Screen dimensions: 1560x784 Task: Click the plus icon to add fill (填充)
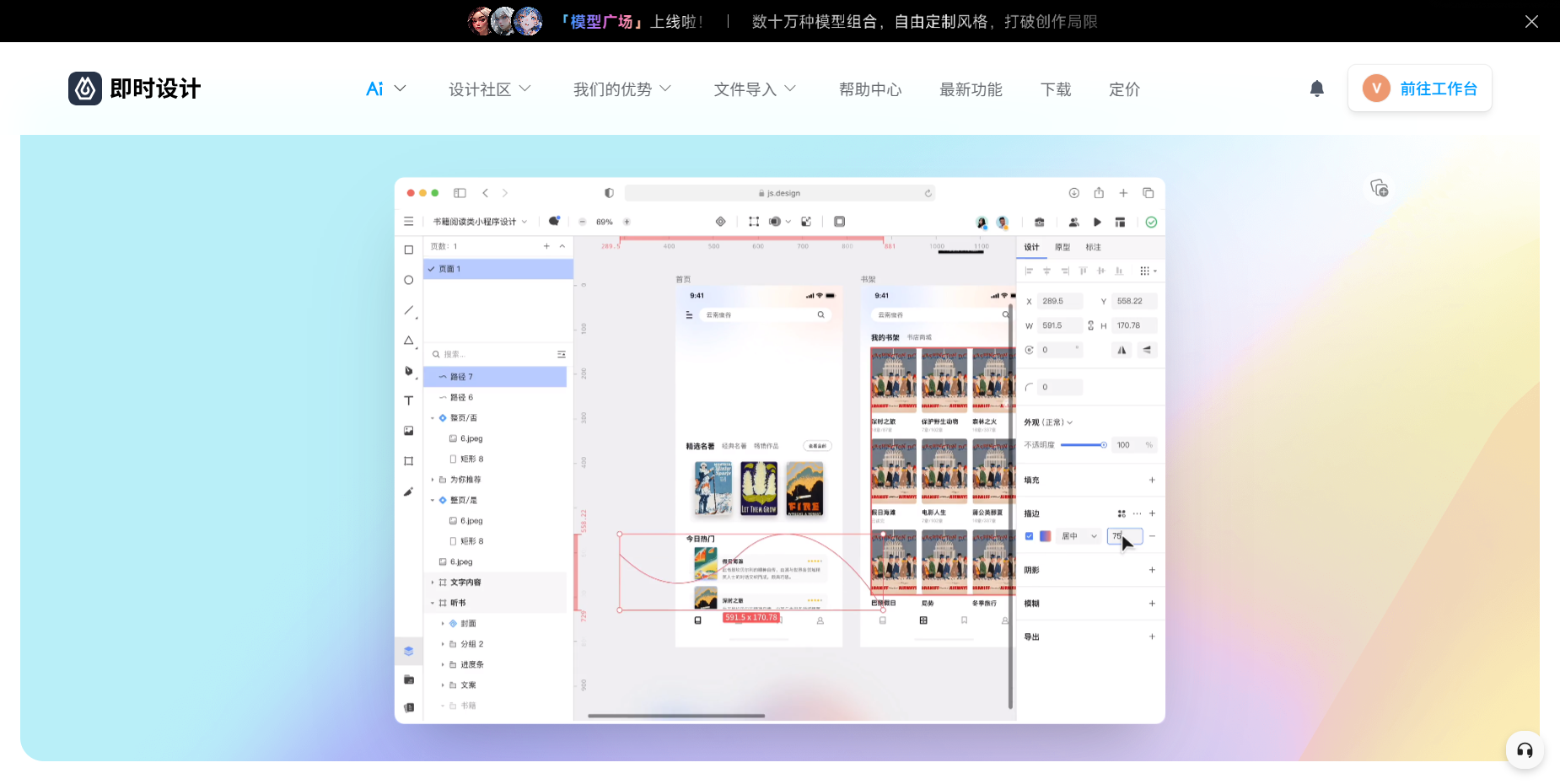1152,481
